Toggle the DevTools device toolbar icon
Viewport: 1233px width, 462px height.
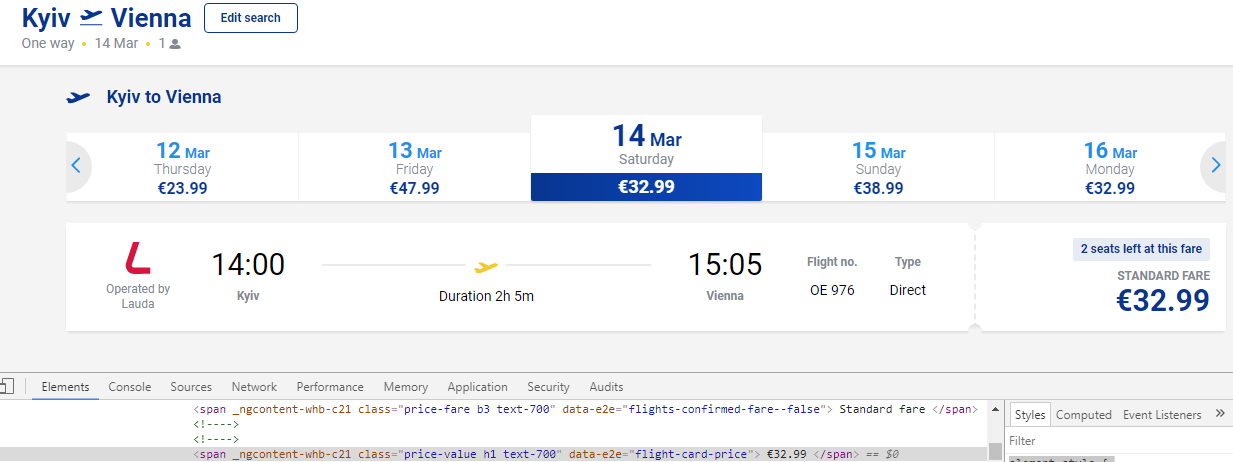point(6,387)
